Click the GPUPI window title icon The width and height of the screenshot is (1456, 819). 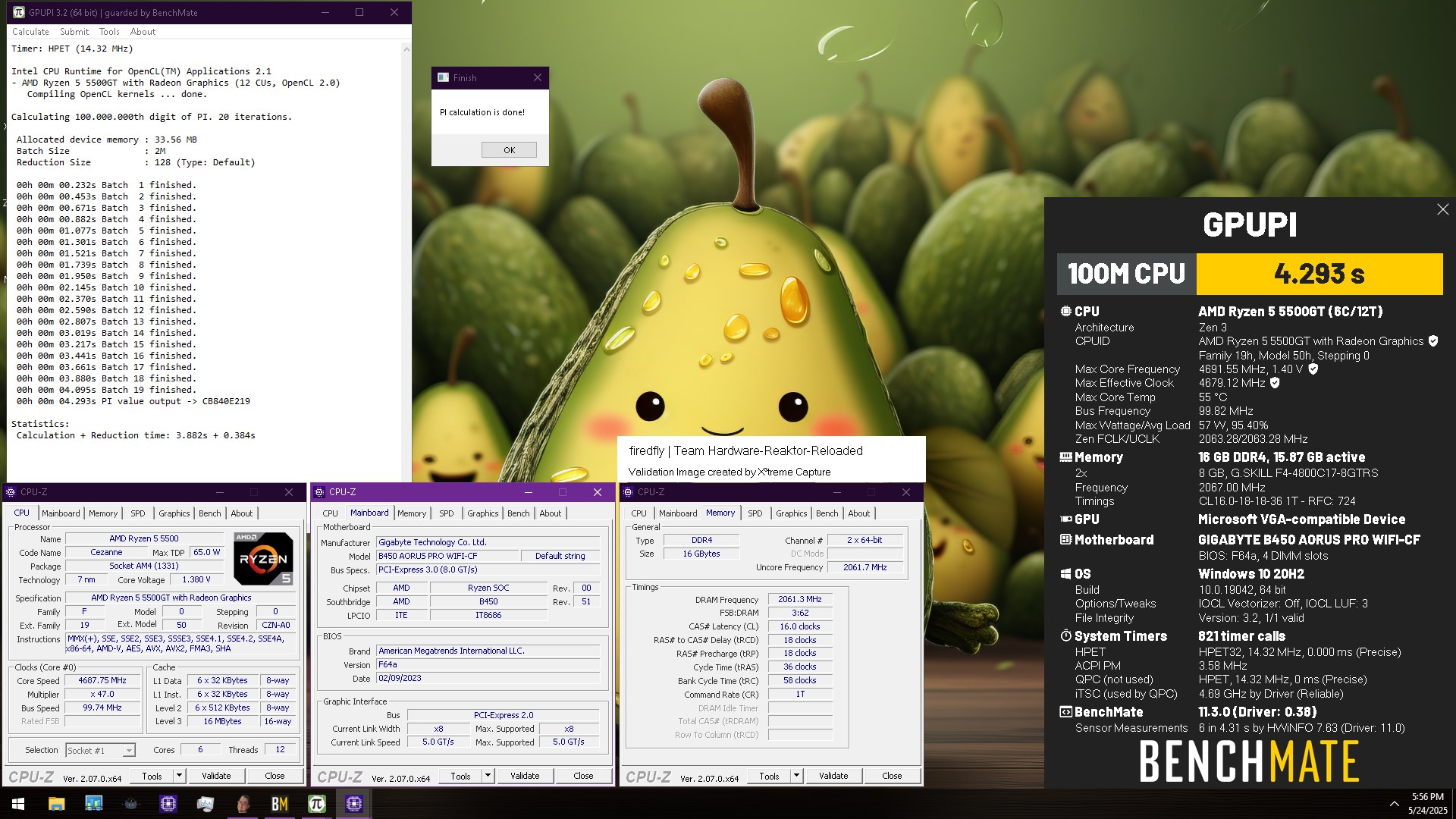click(19, 12)
